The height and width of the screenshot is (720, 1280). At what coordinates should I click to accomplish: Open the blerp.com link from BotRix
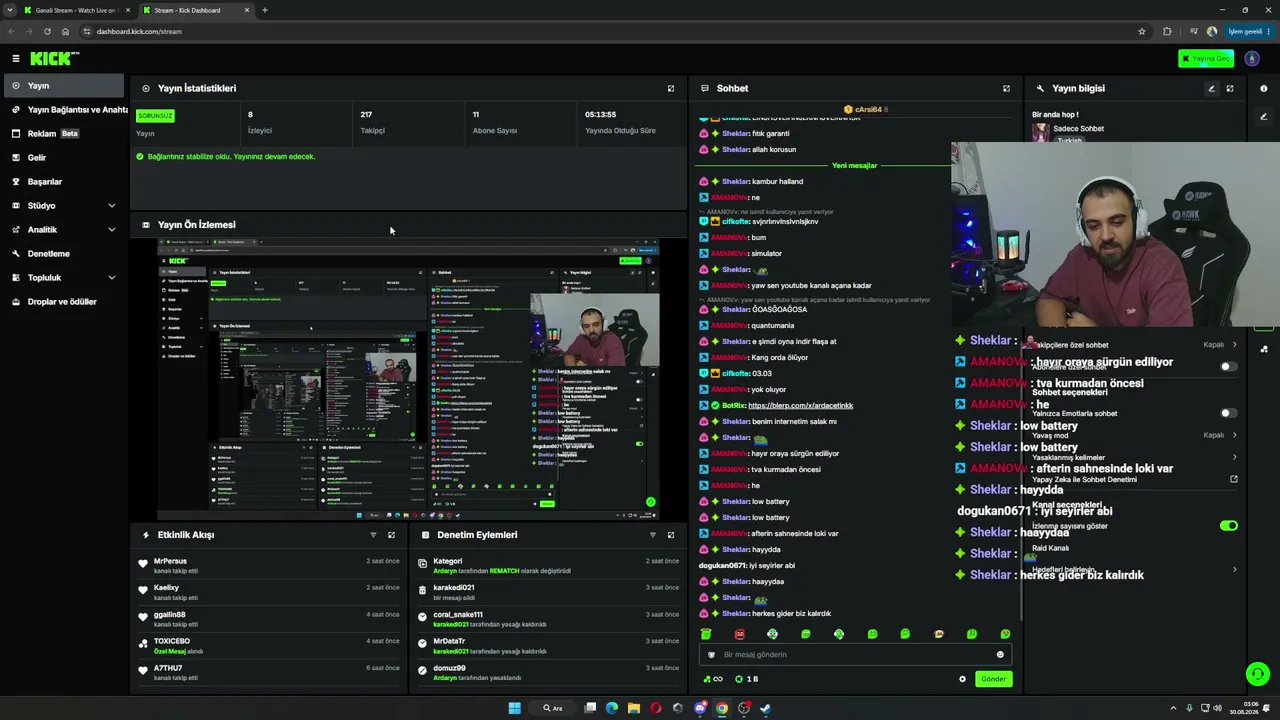coord(800,406)
